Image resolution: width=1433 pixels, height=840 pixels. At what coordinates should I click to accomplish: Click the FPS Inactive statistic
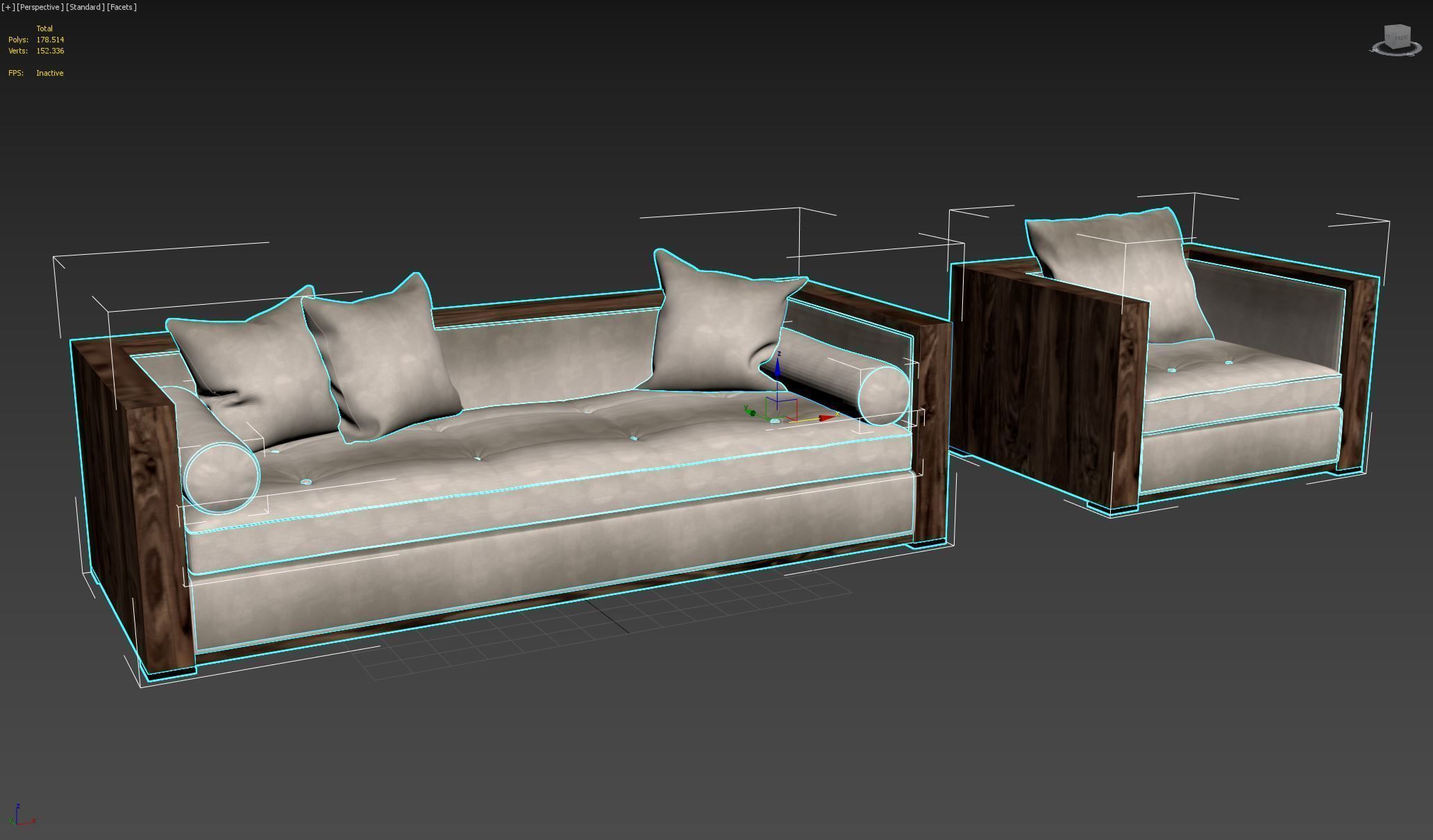tap(36, 73)
